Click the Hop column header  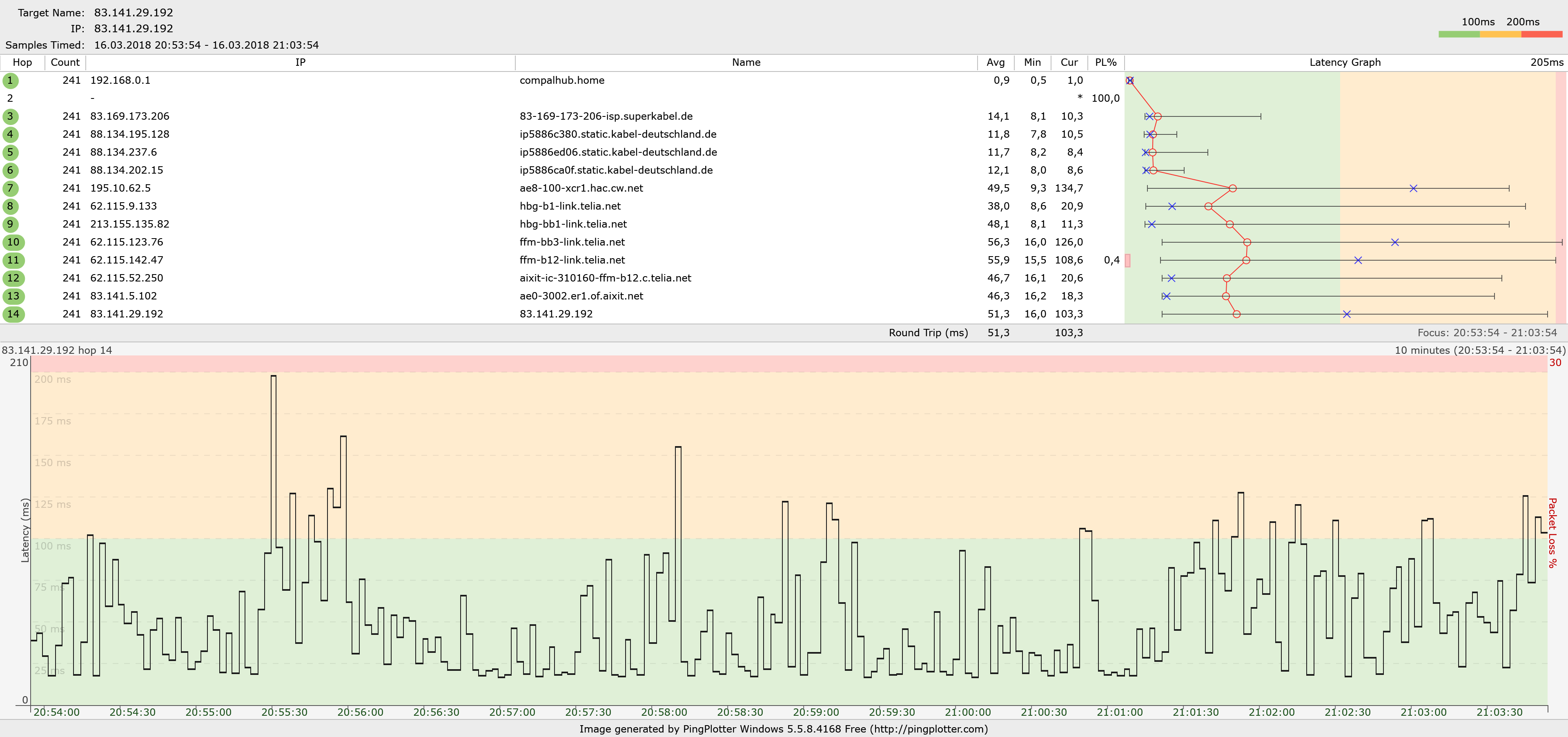coord(22,62)
